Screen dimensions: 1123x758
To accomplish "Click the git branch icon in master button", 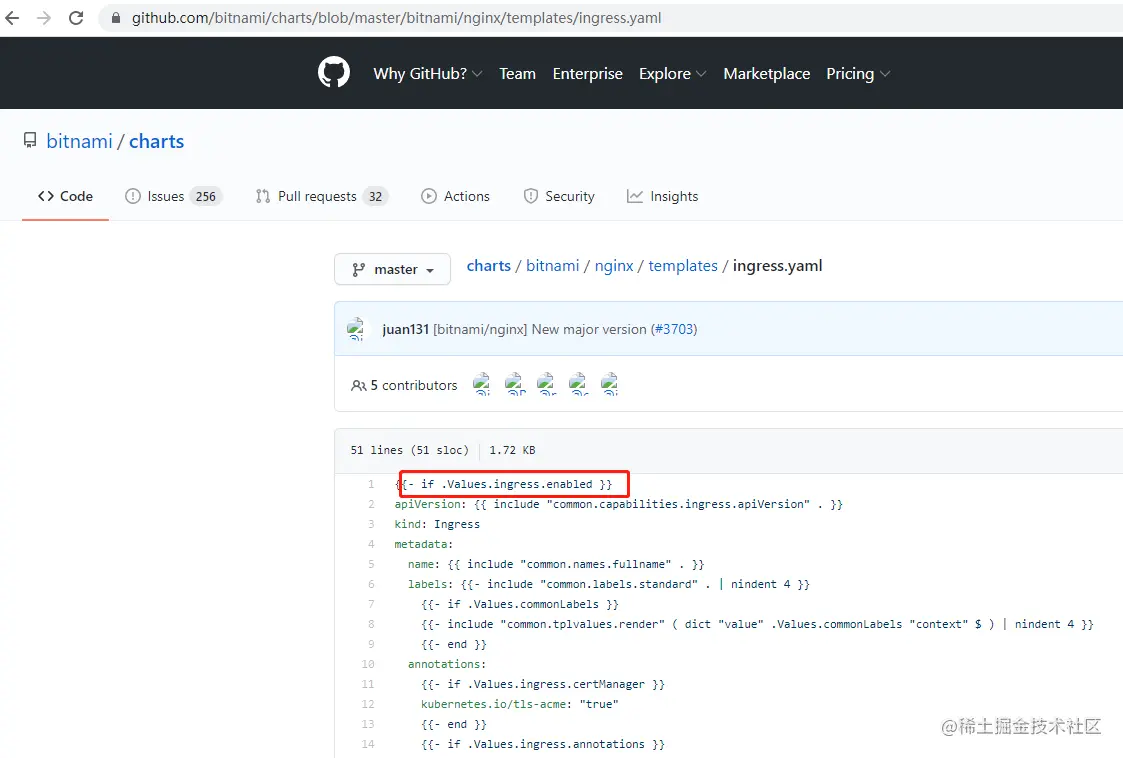I will (358, 269).
